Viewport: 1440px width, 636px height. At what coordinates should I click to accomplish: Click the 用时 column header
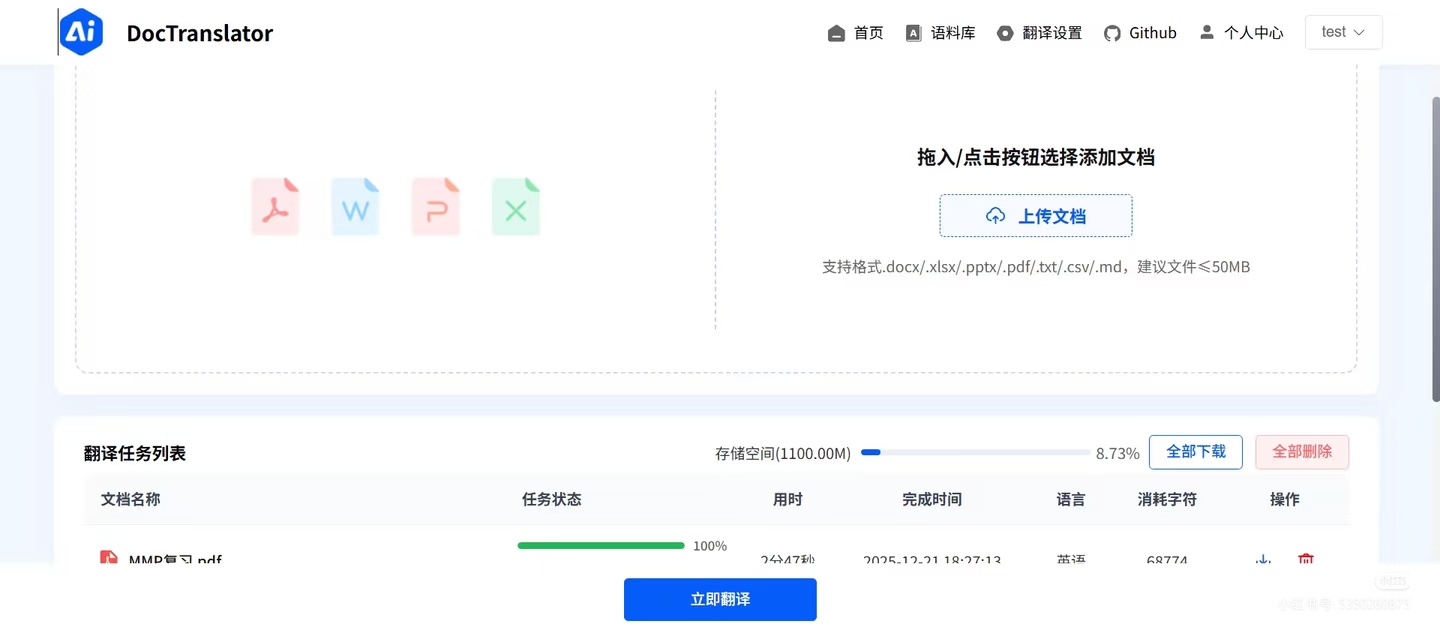[x=788, y=499]
